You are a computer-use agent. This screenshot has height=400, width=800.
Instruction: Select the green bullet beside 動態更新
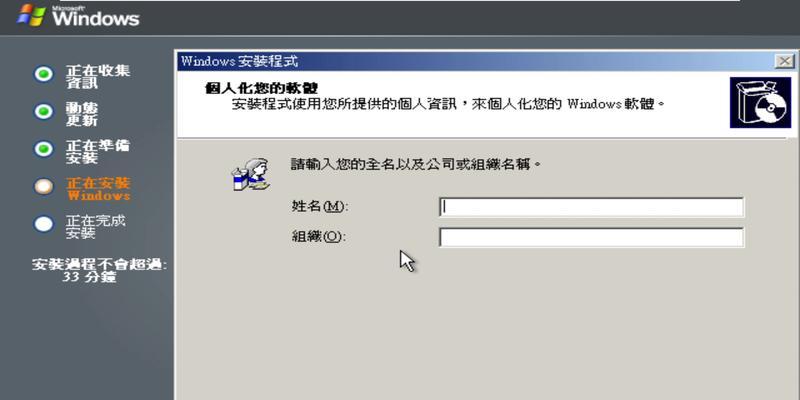[44, 112]
